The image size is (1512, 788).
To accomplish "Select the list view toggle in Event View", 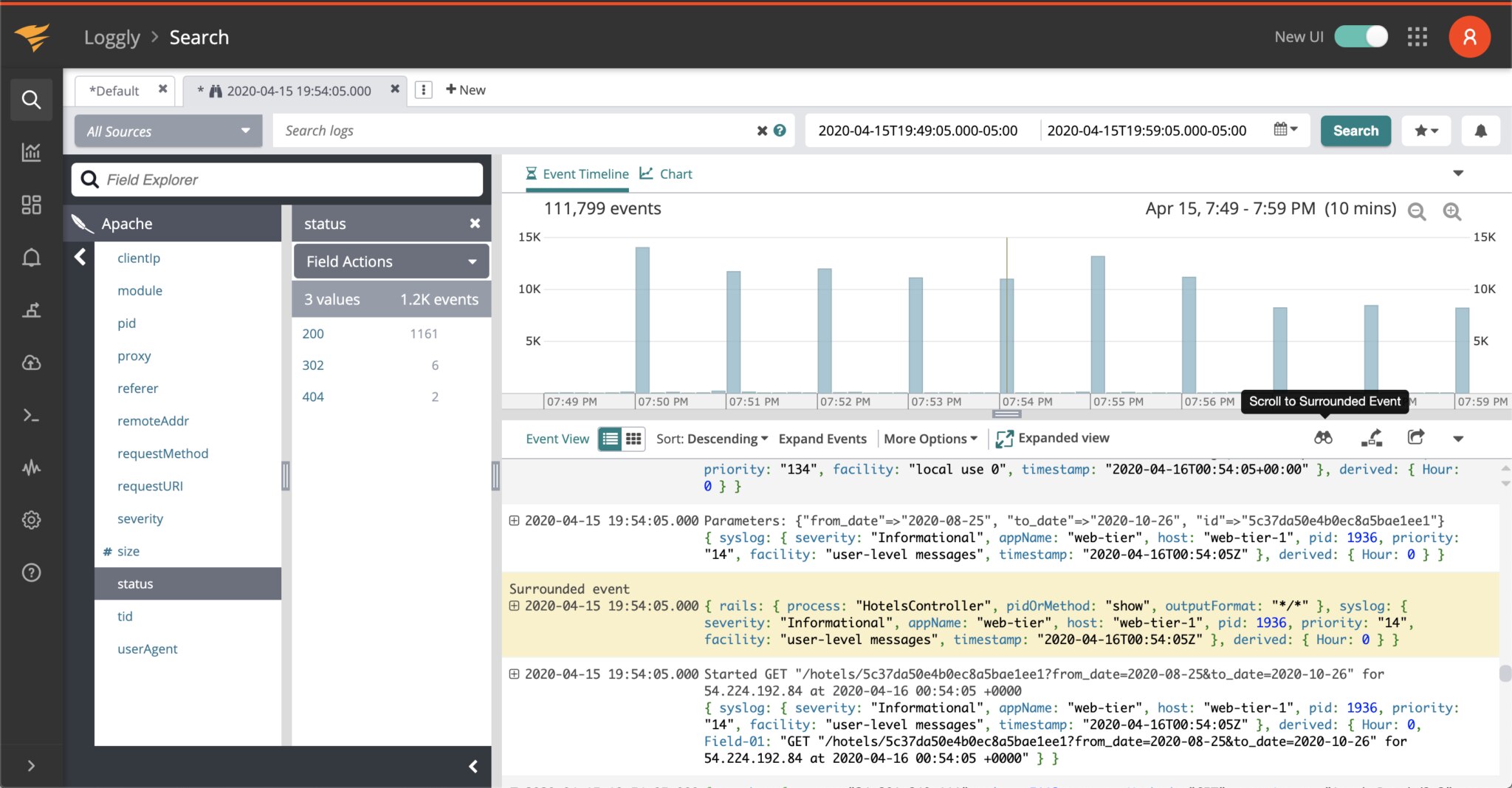I will [609, 438].
